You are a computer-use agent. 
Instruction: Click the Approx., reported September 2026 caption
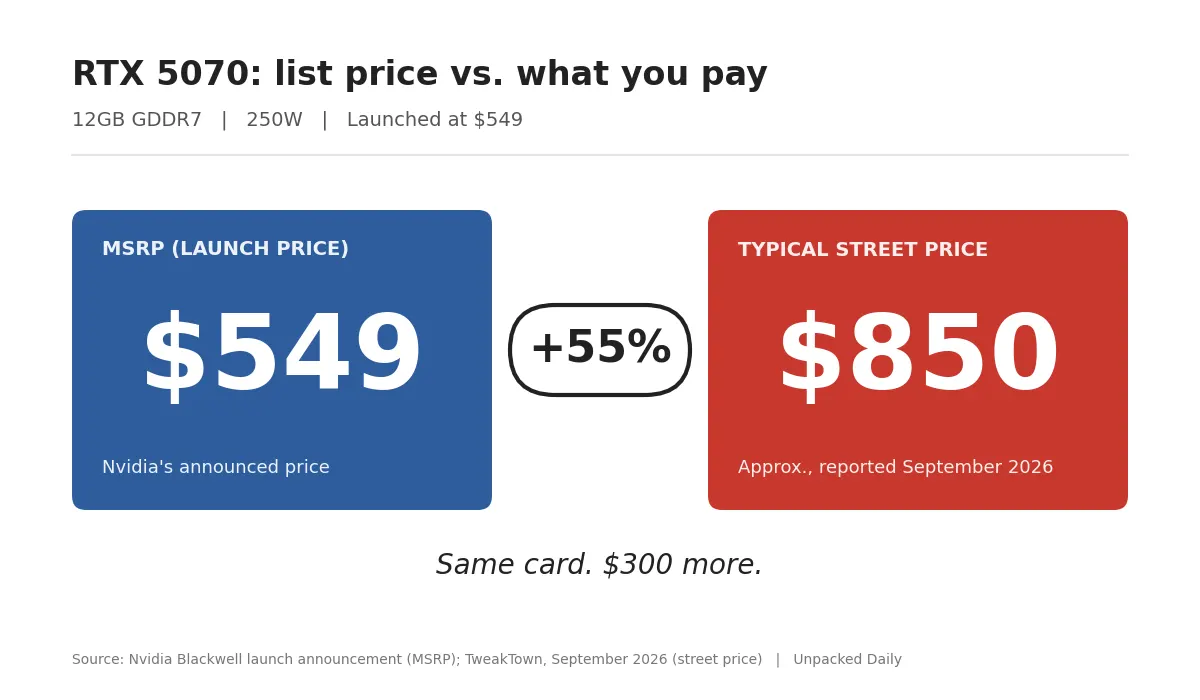[895, 467]
